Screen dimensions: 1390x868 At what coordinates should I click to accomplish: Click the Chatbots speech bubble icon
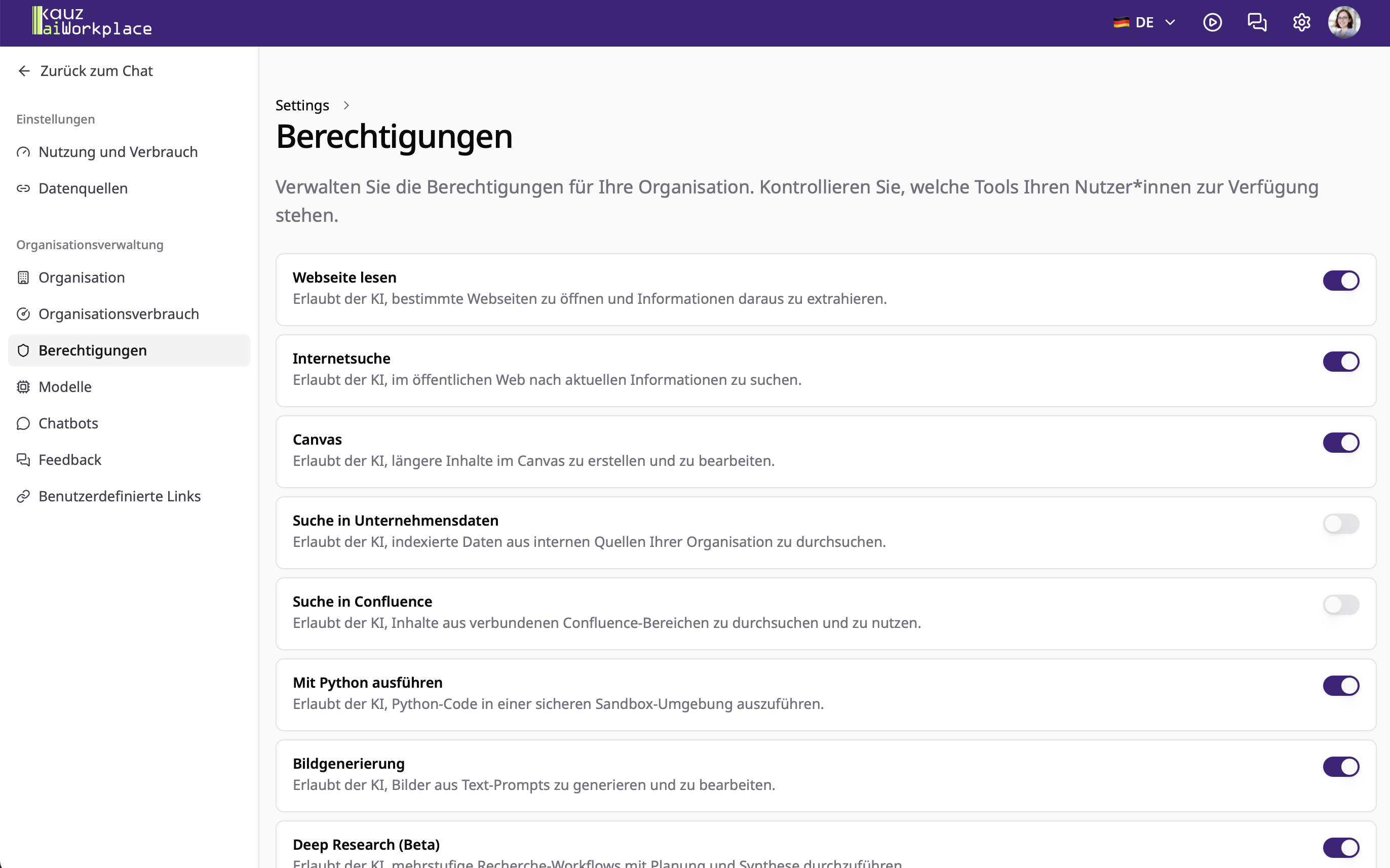[23, 423]
